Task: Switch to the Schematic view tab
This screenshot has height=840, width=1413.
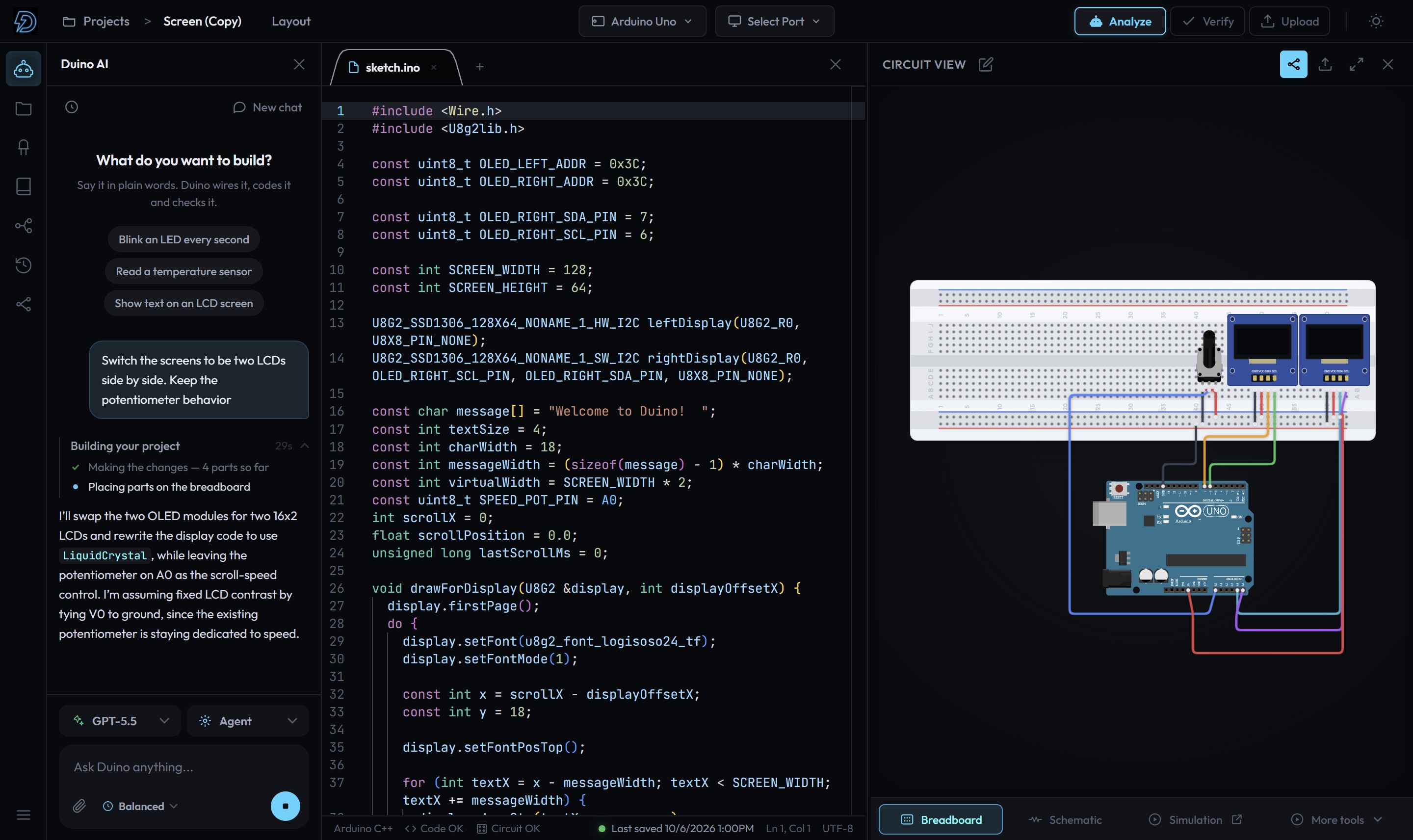Action: coord(1065,819)
